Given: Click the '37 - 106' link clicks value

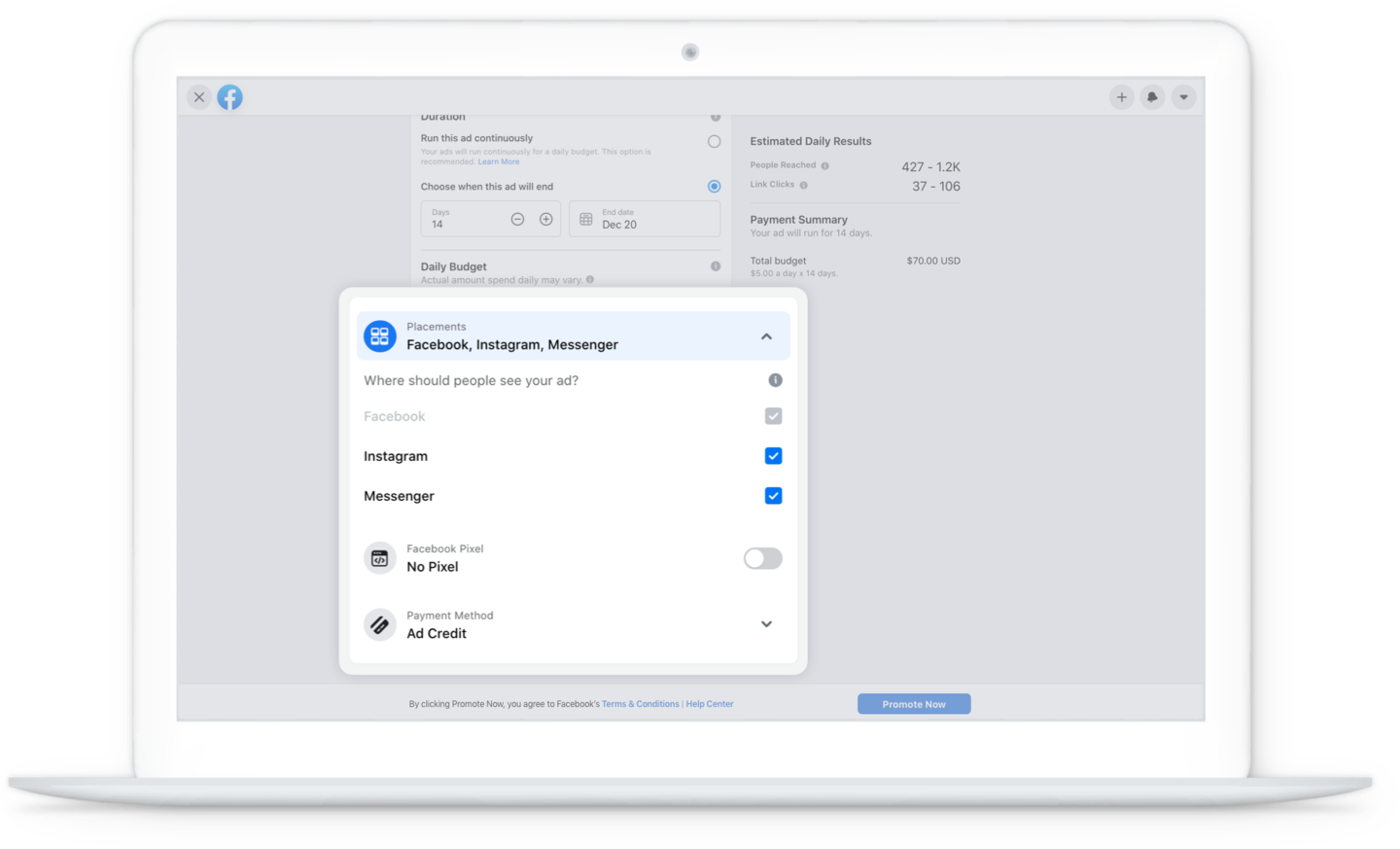Looking at the screenshot, I should pos(936,187).
